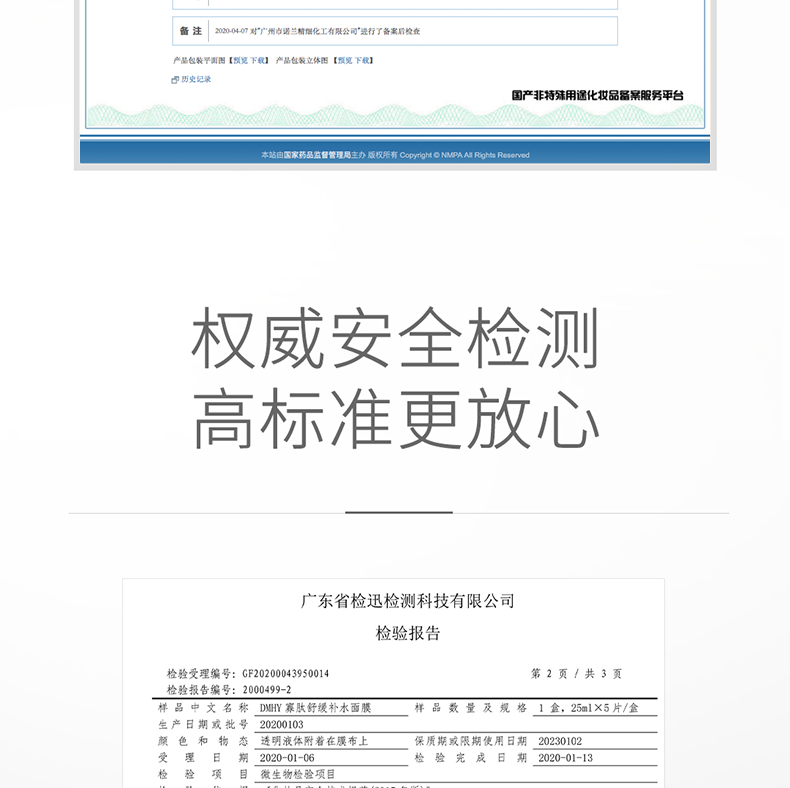Select acceptance number GF20200043950014
The width and height of the screenshot is (790, 788).
pos(286,674)
